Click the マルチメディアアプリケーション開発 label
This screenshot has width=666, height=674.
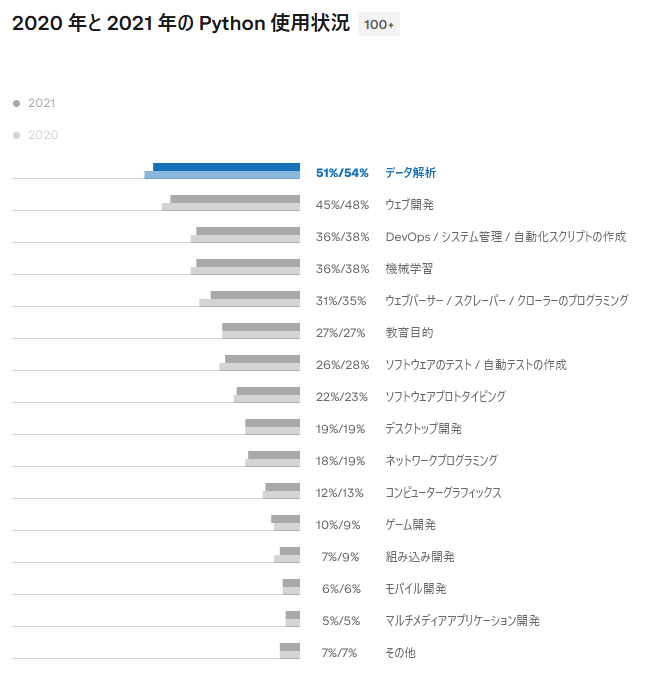(462, 621)
